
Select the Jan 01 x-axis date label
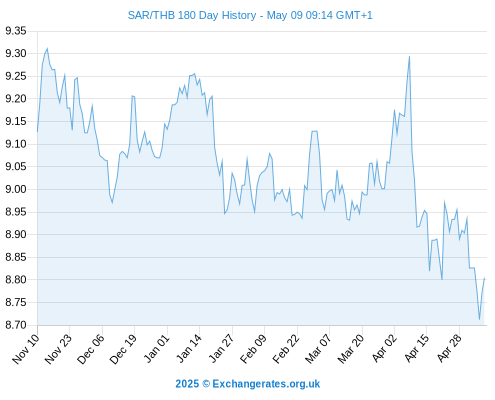coord(156,349)
